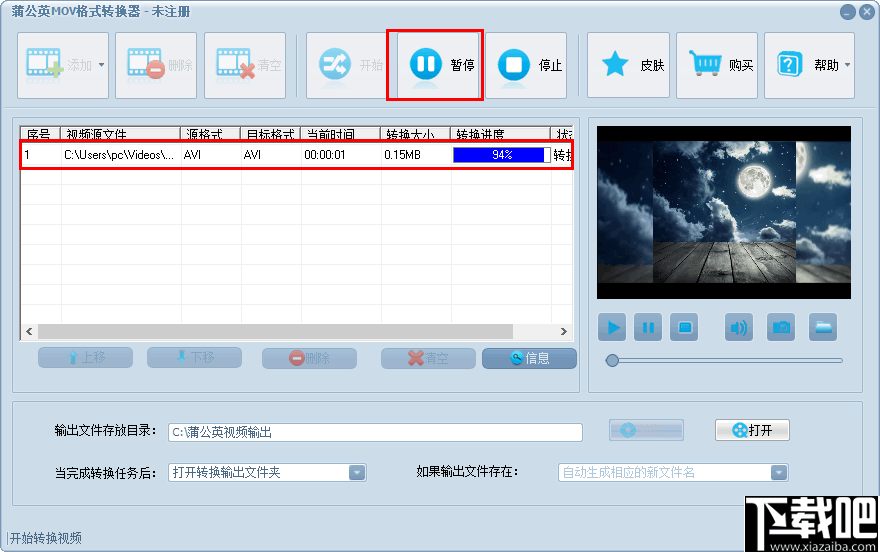Click the greyed browse button beside output path
Image resolution: width=880 pixels, height=552 pixels.
tap(647, 430)
